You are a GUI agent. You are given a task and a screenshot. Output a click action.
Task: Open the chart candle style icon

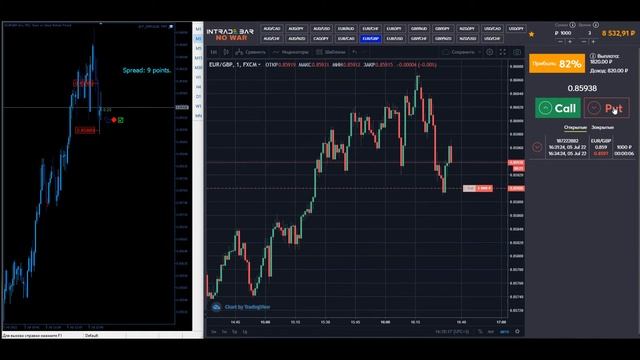pos(226,52)
